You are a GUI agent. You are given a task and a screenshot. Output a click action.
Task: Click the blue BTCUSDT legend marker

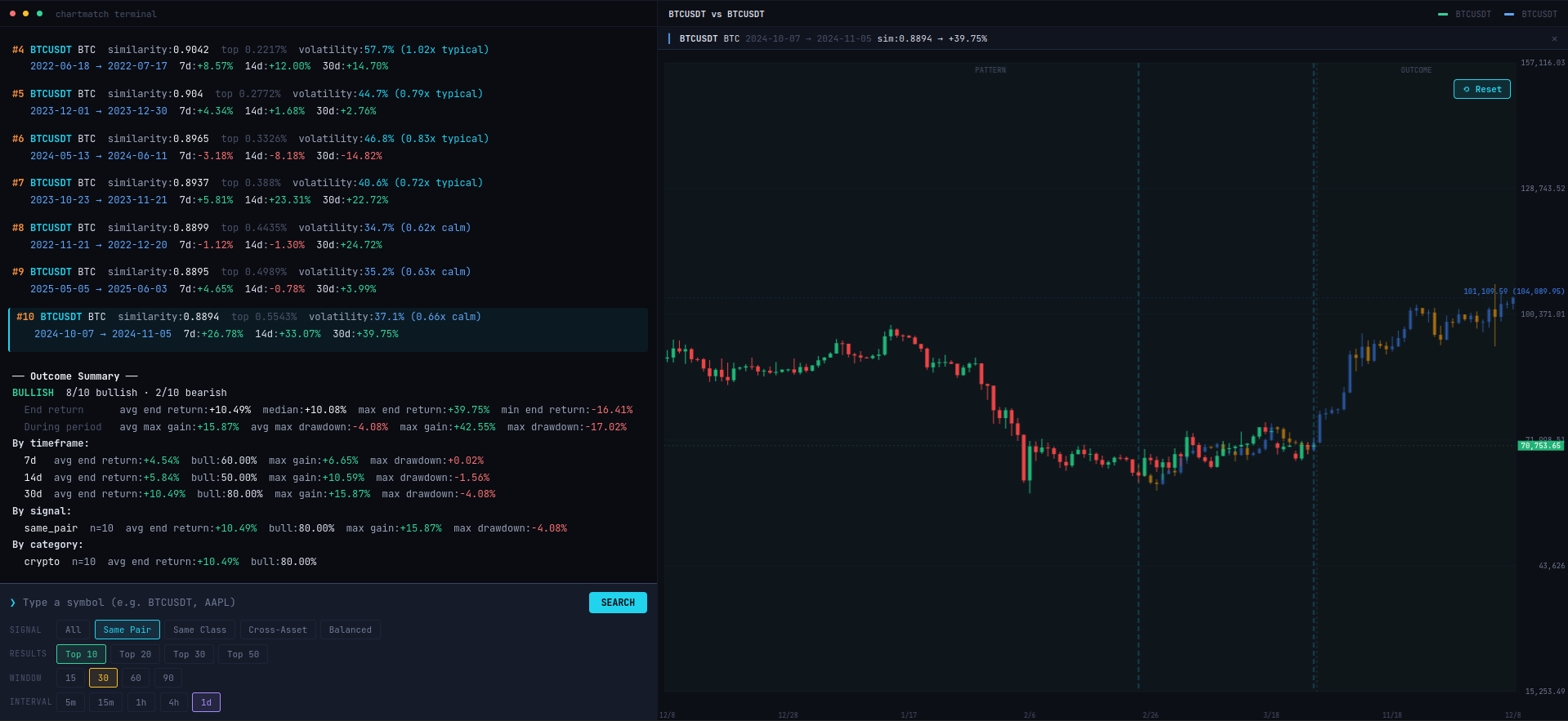(1509, 15)
